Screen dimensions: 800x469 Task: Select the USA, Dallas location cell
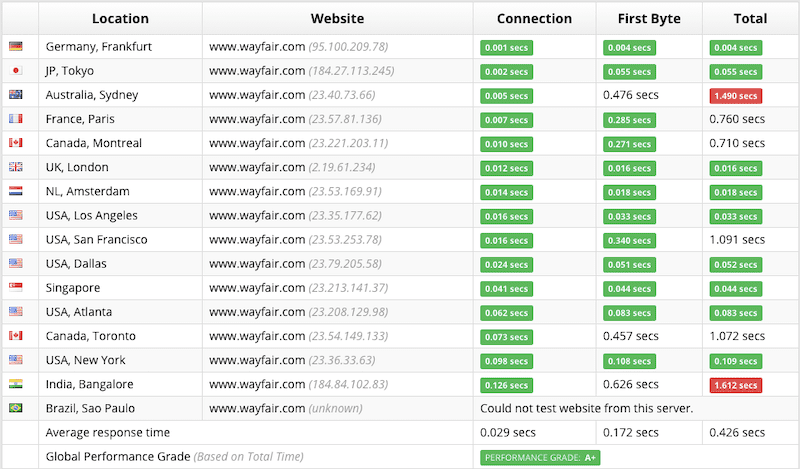120,263
